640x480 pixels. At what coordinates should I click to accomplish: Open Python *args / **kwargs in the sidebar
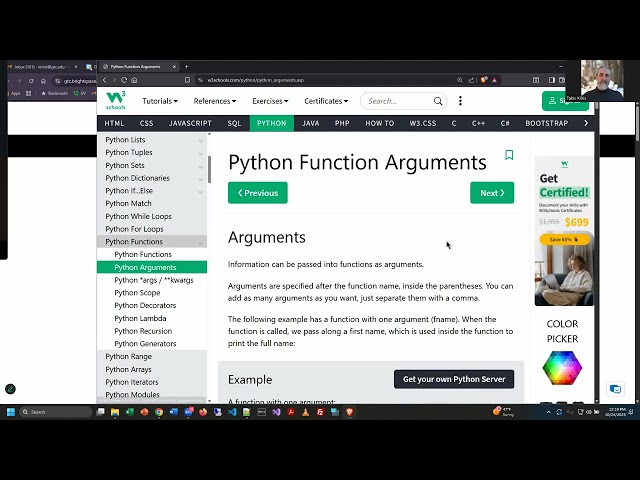(154, 280)
